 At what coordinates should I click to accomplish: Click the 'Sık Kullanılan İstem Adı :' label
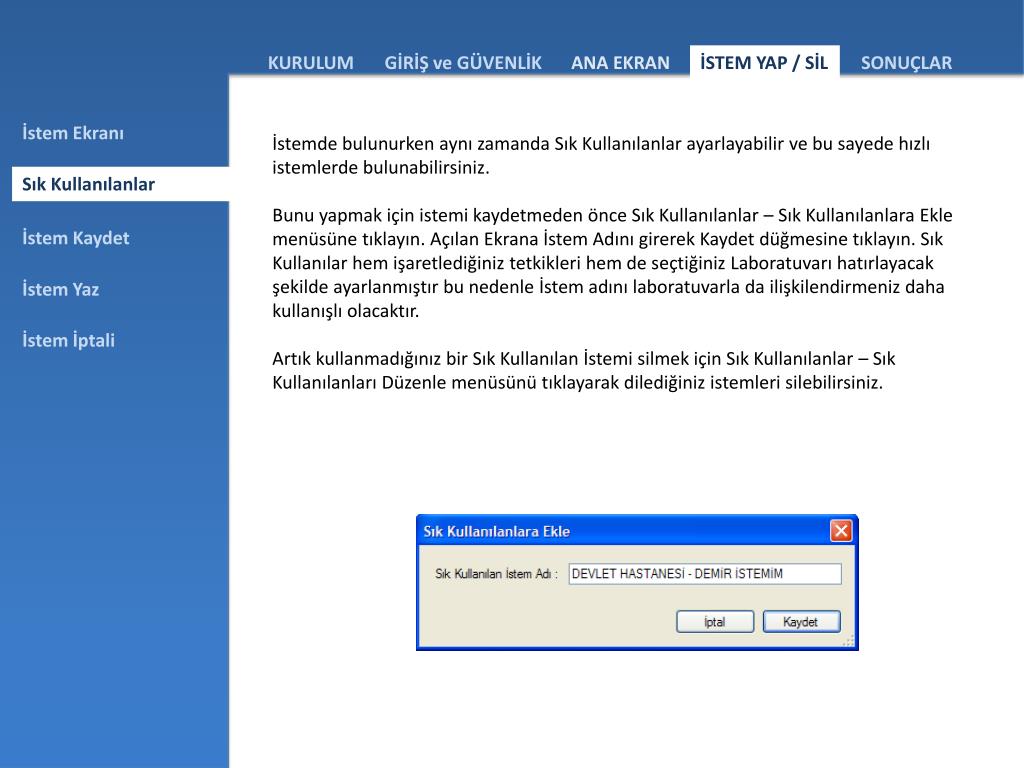click(x=496, y=574)
